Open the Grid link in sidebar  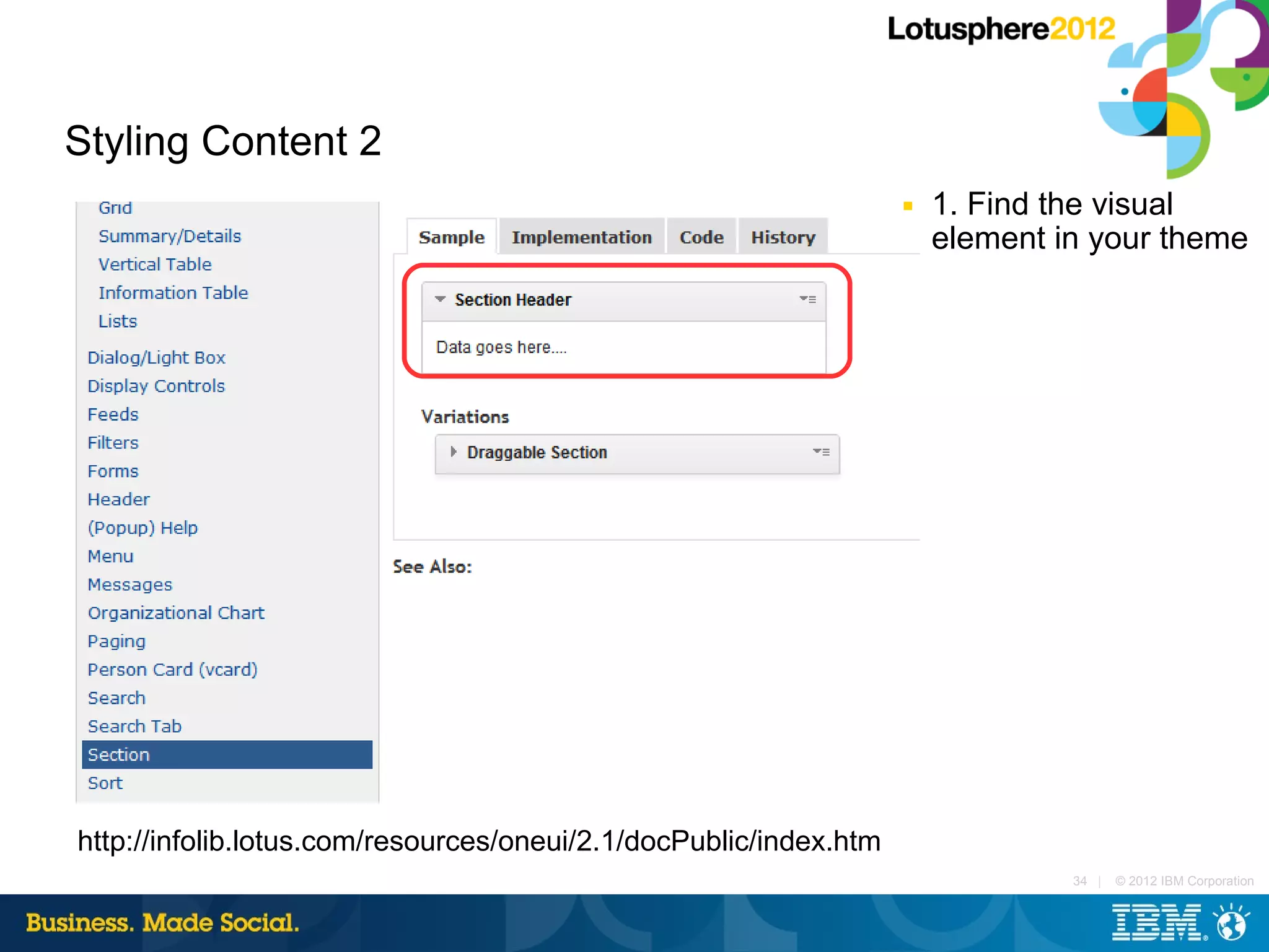pos(115,207)
